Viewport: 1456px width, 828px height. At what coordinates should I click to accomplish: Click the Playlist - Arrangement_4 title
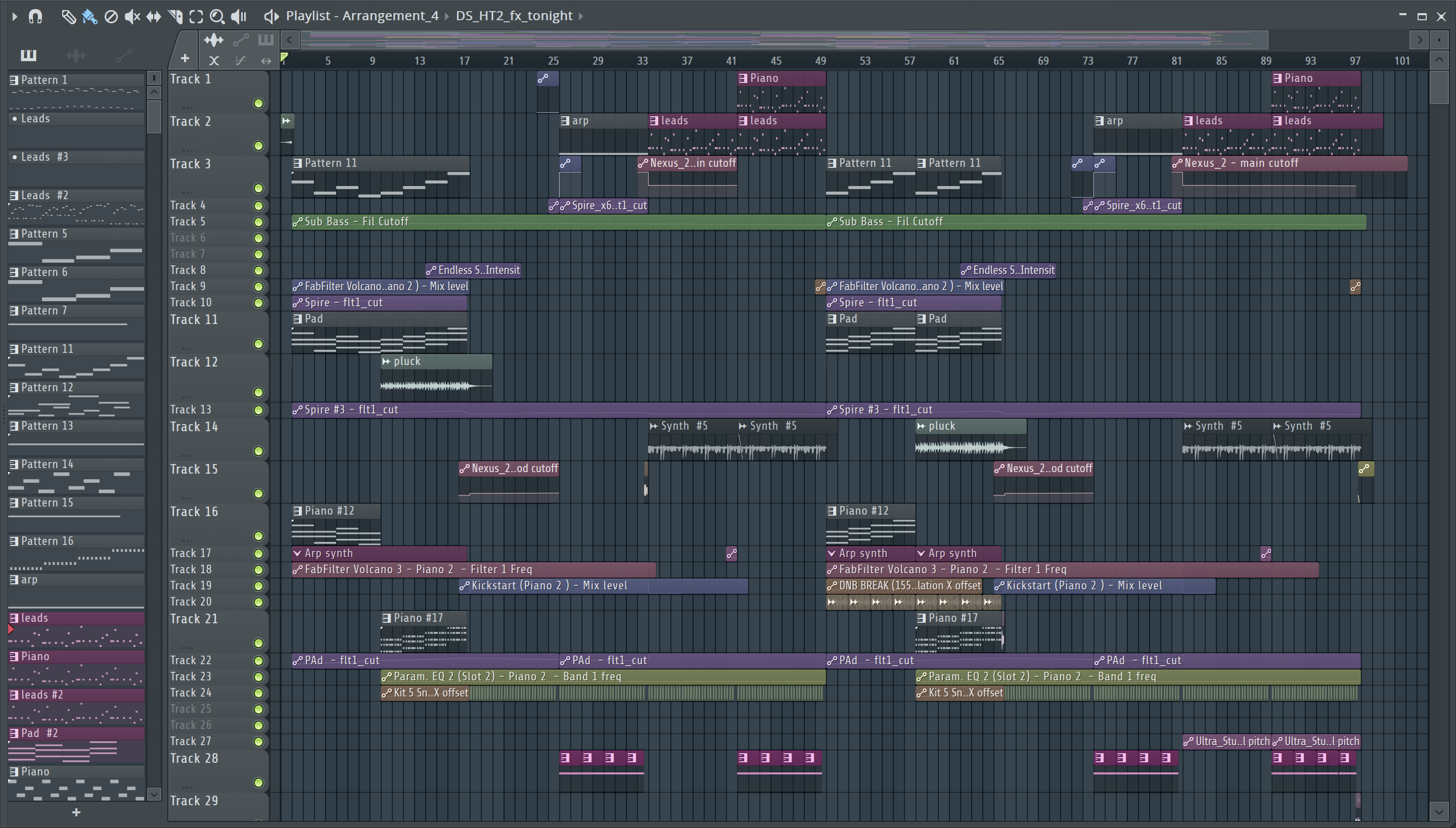(x=362, y=16)
